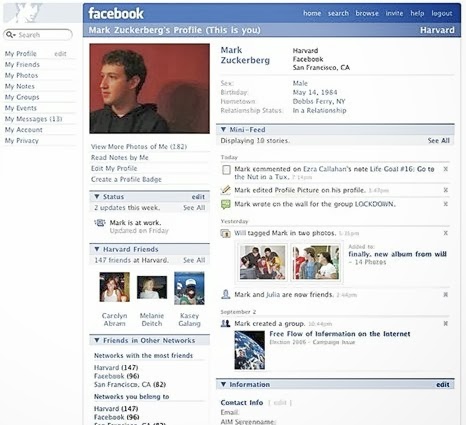Viewport: 466px width, 425px height.
Task: Open Mark Zuckerberg's profile picture
Action: tap(149, 88)
